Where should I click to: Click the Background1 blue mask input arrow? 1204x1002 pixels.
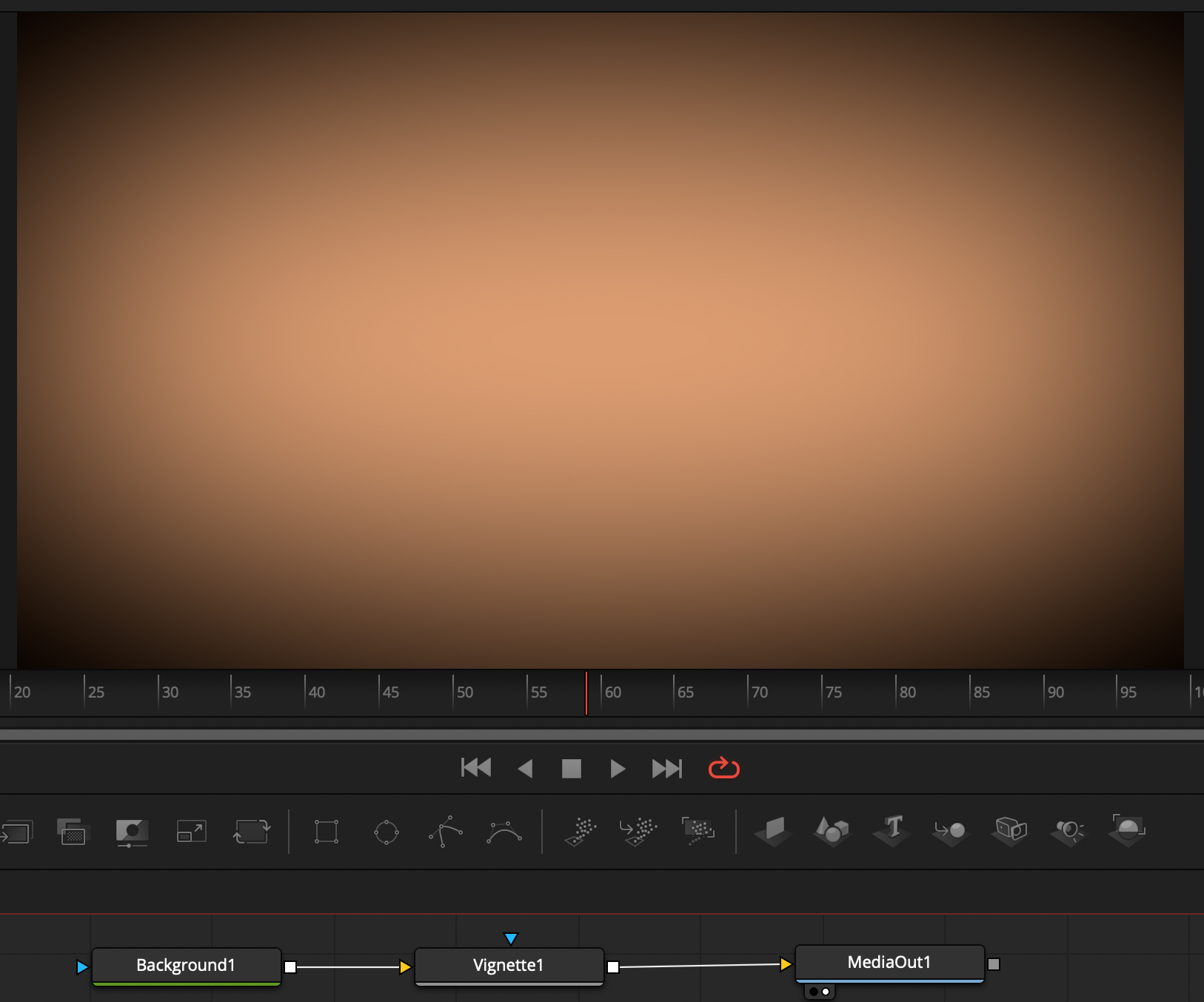(82, 967)
